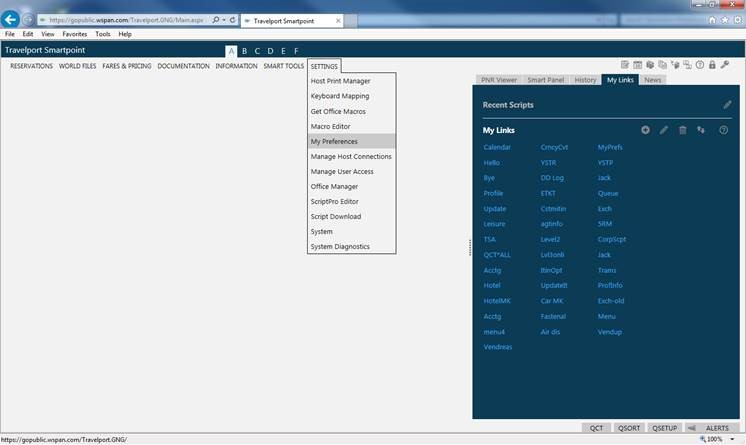Go back with browser back arrow

[x=10, y=20]
